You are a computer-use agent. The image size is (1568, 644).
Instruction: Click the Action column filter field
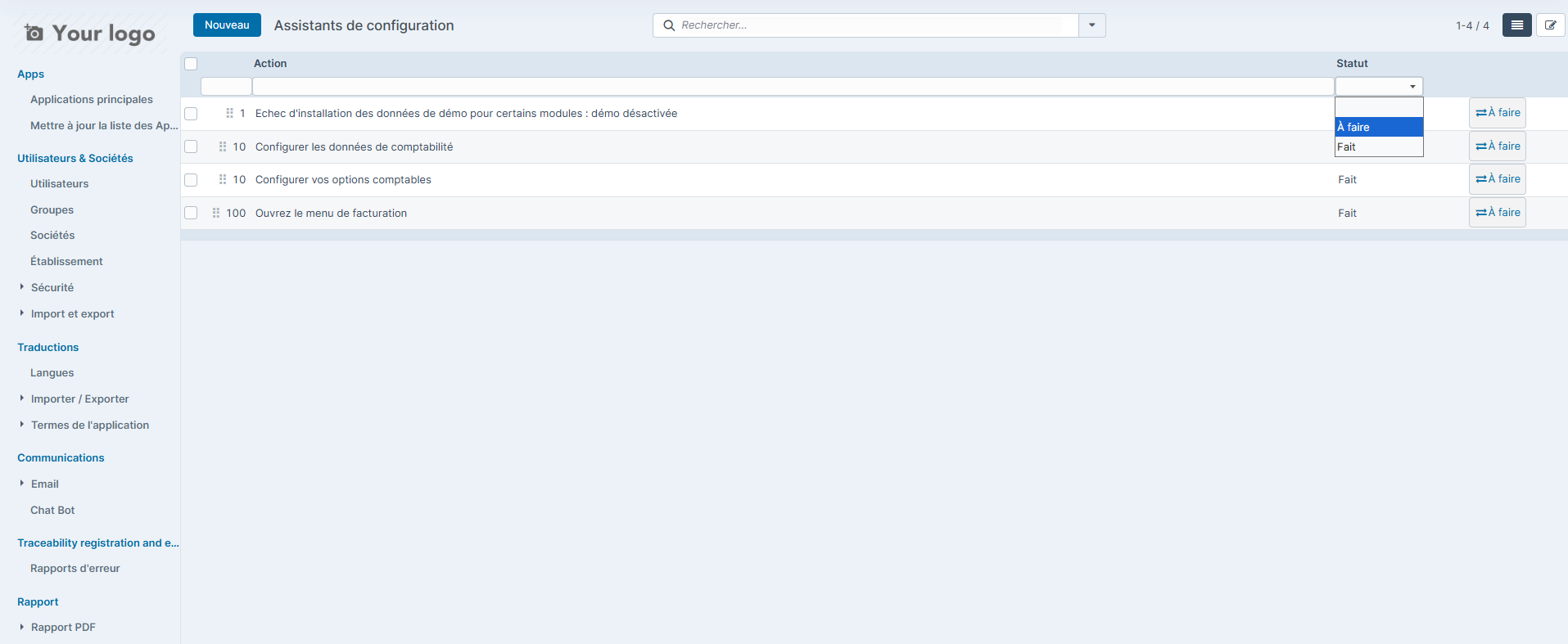(x=792, y=87)
